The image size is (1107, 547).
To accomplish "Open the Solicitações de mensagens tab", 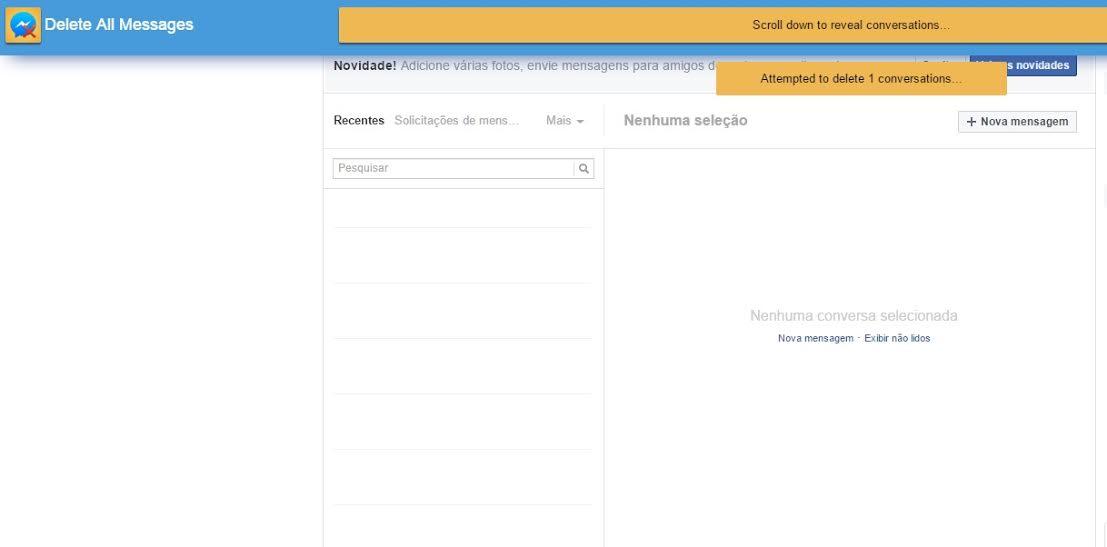I will (457, 121).
